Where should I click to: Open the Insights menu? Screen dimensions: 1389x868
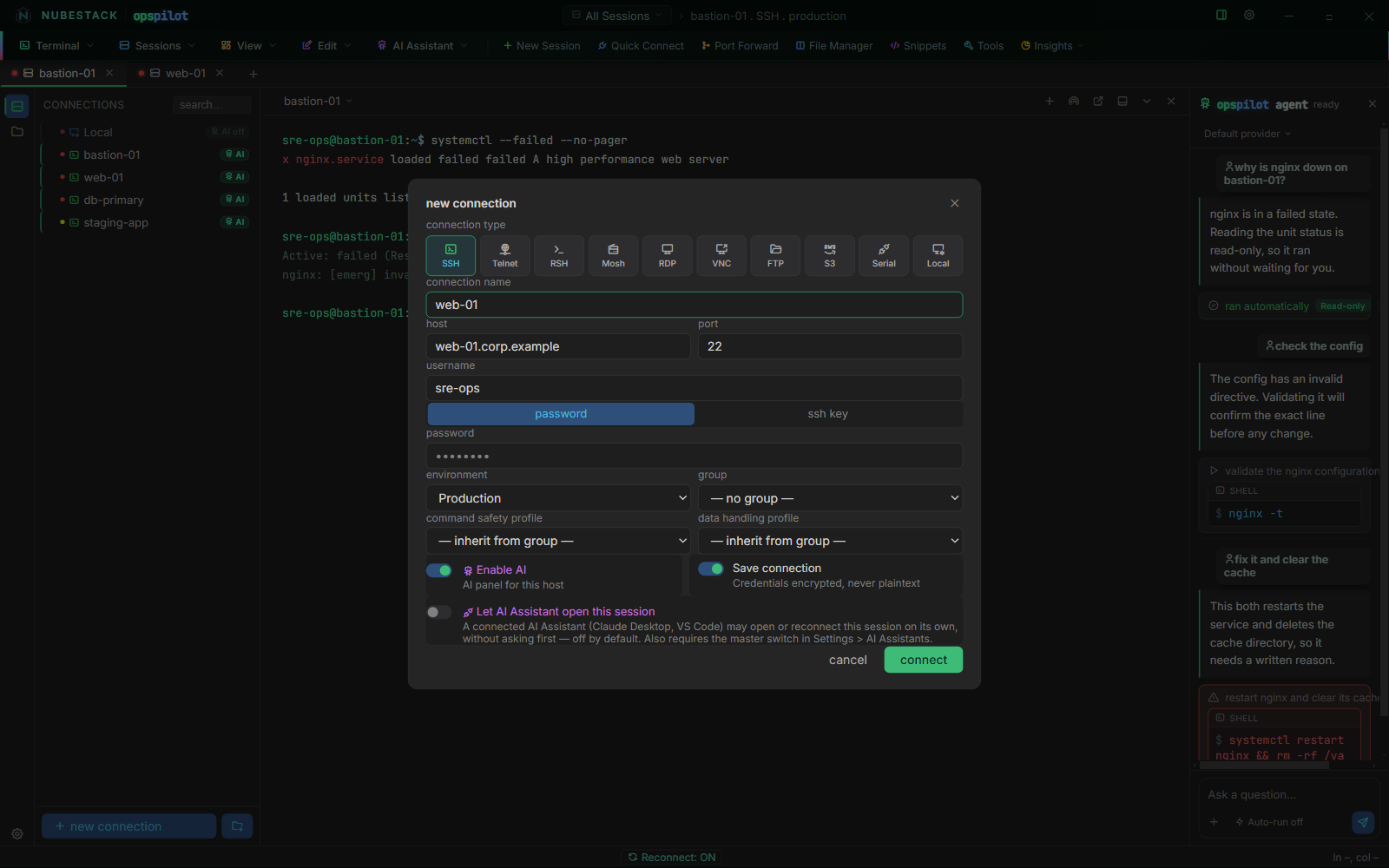pos(1052,46)
